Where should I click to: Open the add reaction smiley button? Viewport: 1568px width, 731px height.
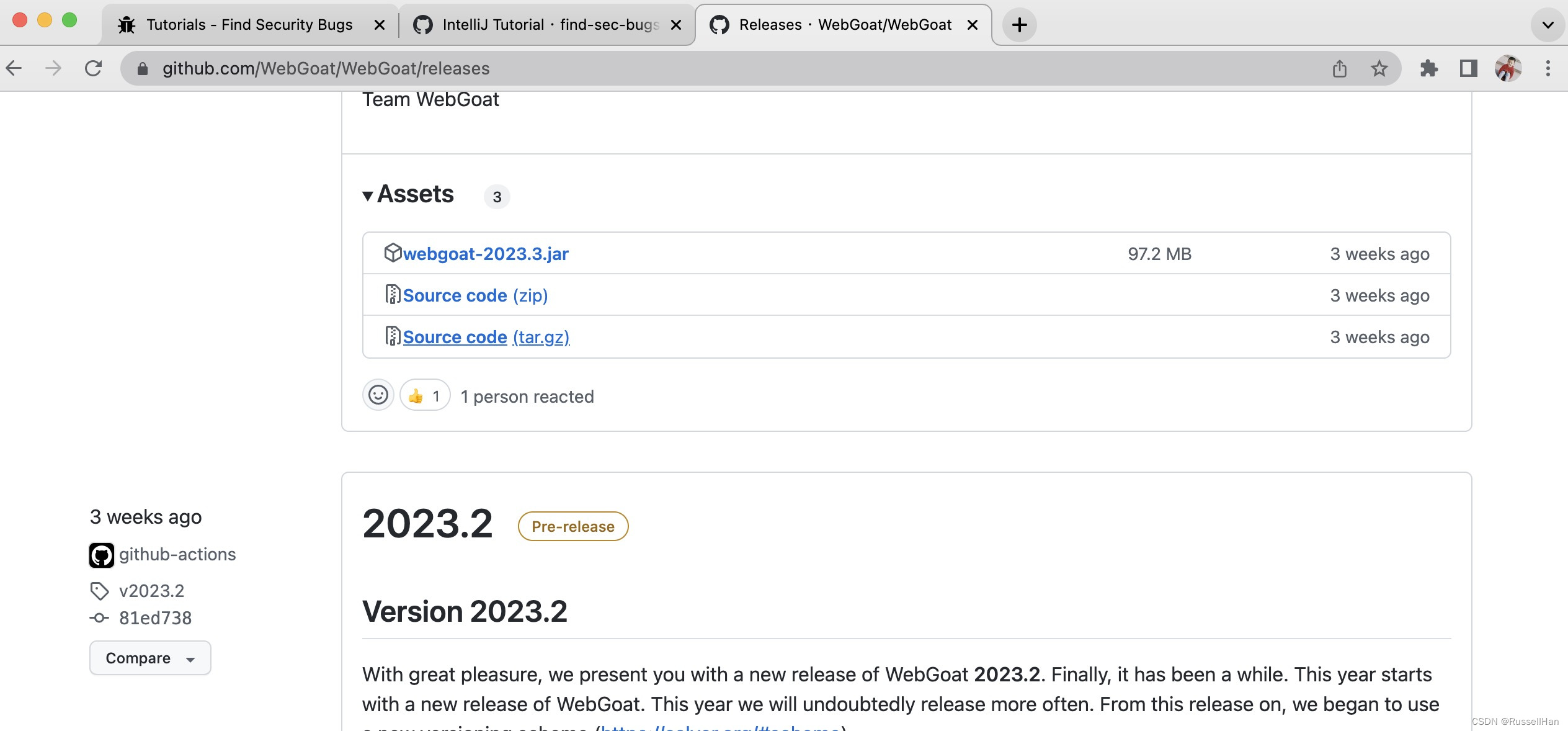(x=378, y=395)
